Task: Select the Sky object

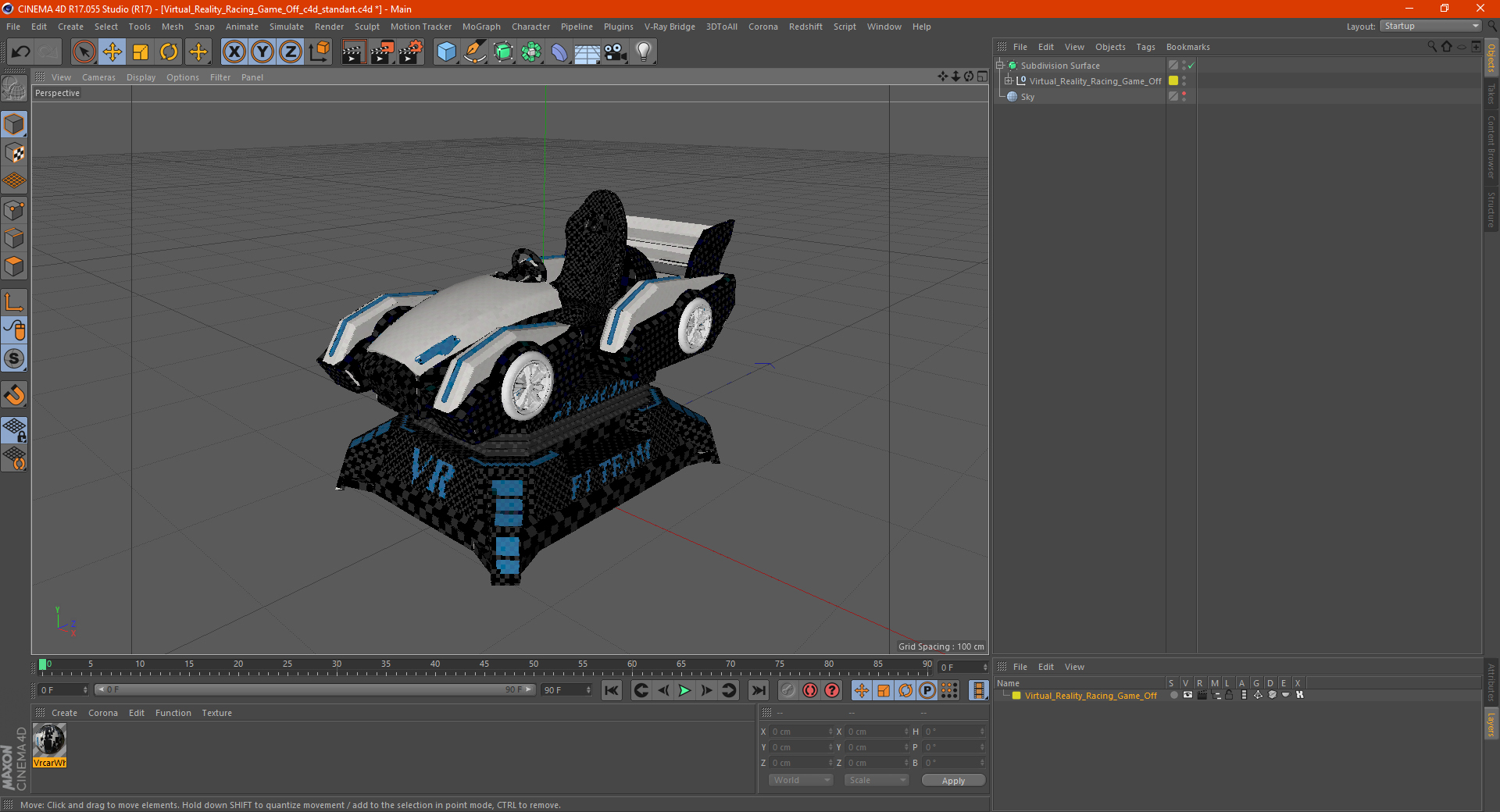Action: 1027,97
